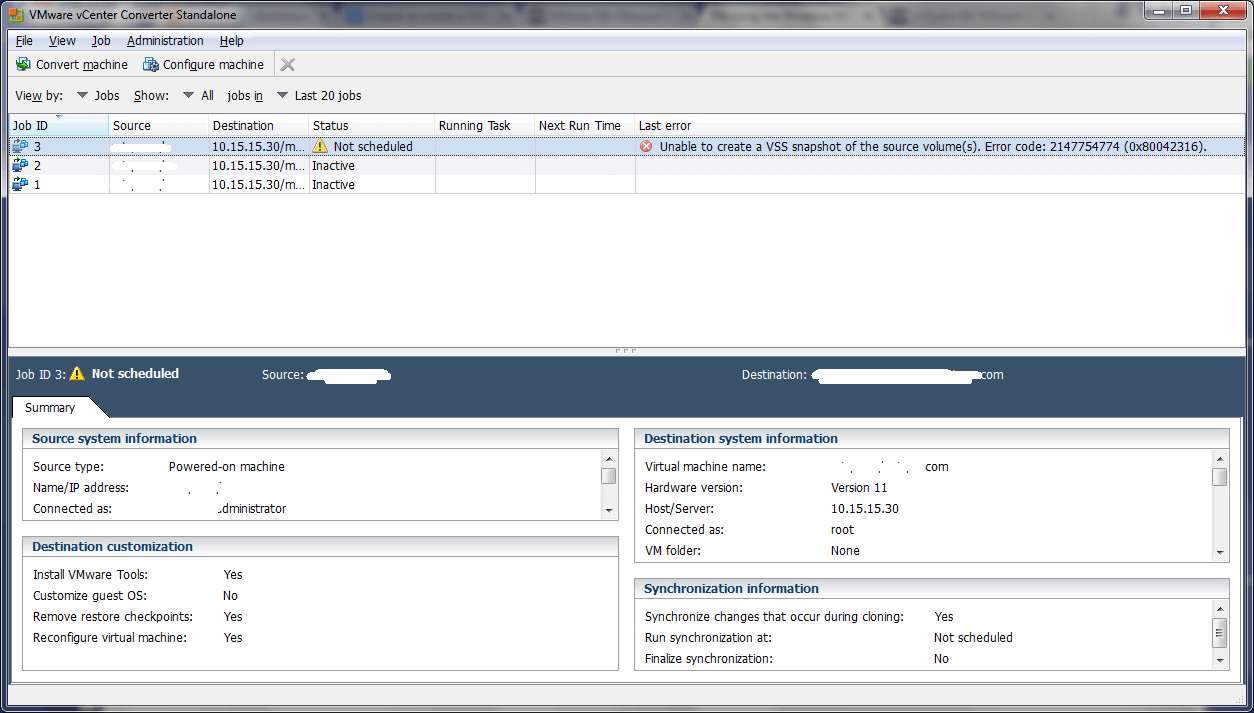The width and height of the screenshot is (1254, 713).
Task: Select the job icon for Job ID 3
Action: click(x=20, y=146)
